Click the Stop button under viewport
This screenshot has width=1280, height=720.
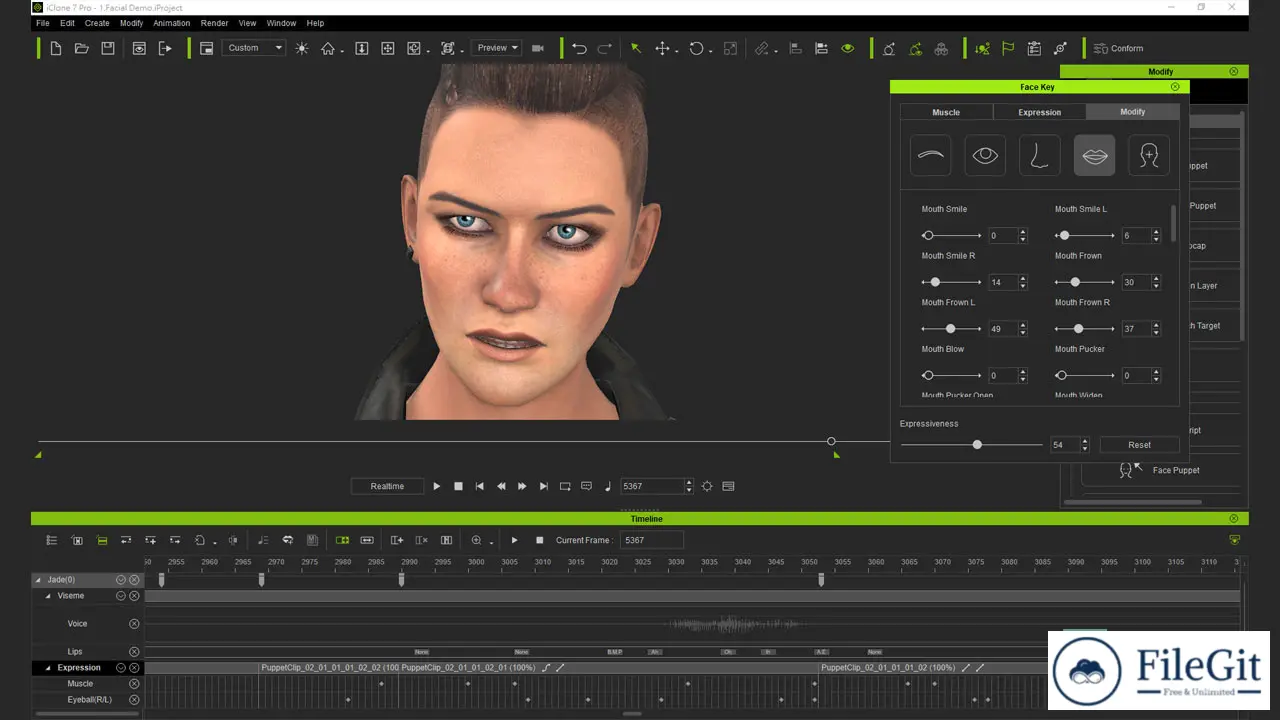(x=458, y=486)
